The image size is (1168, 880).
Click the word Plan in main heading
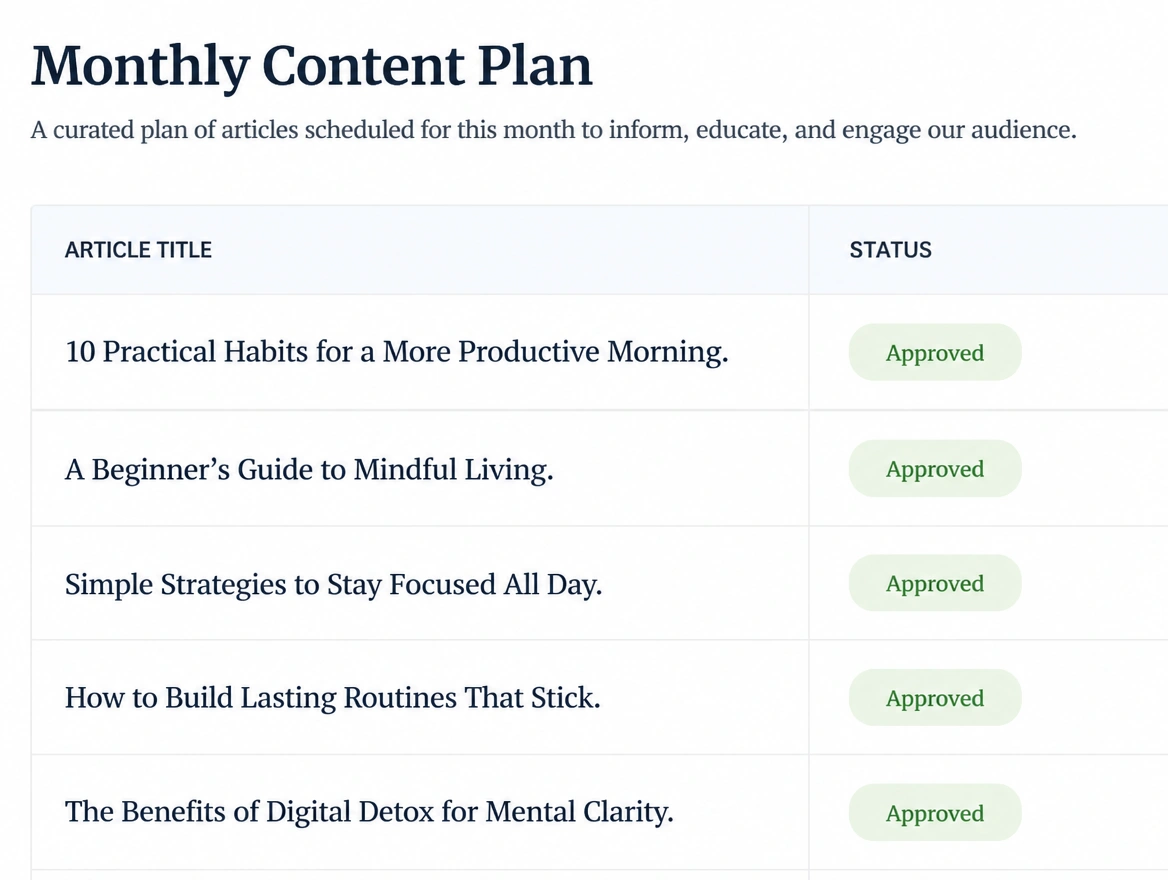[x=535, y=66]
